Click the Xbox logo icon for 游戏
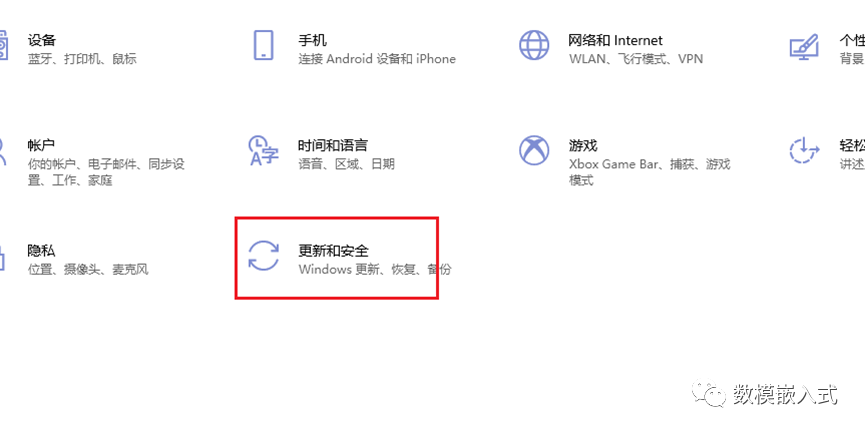The width and height of the screenshot is (865, 432). click(x=534, y=150)
